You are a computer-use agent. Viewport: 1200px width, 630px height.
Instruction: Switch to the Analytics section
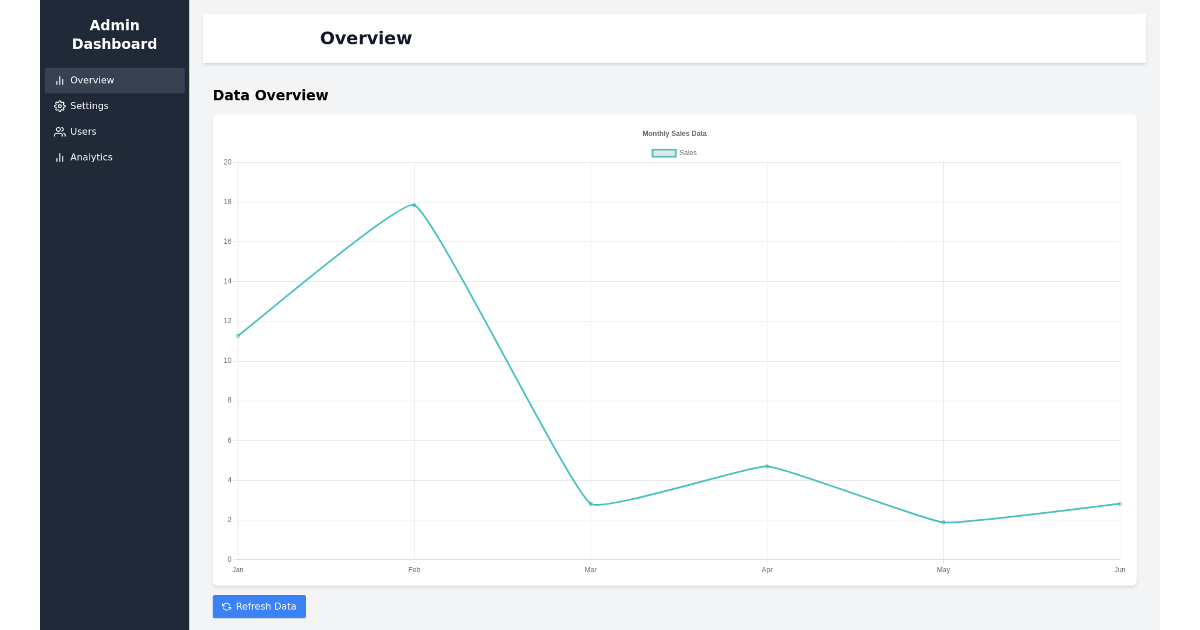point(91,157)
